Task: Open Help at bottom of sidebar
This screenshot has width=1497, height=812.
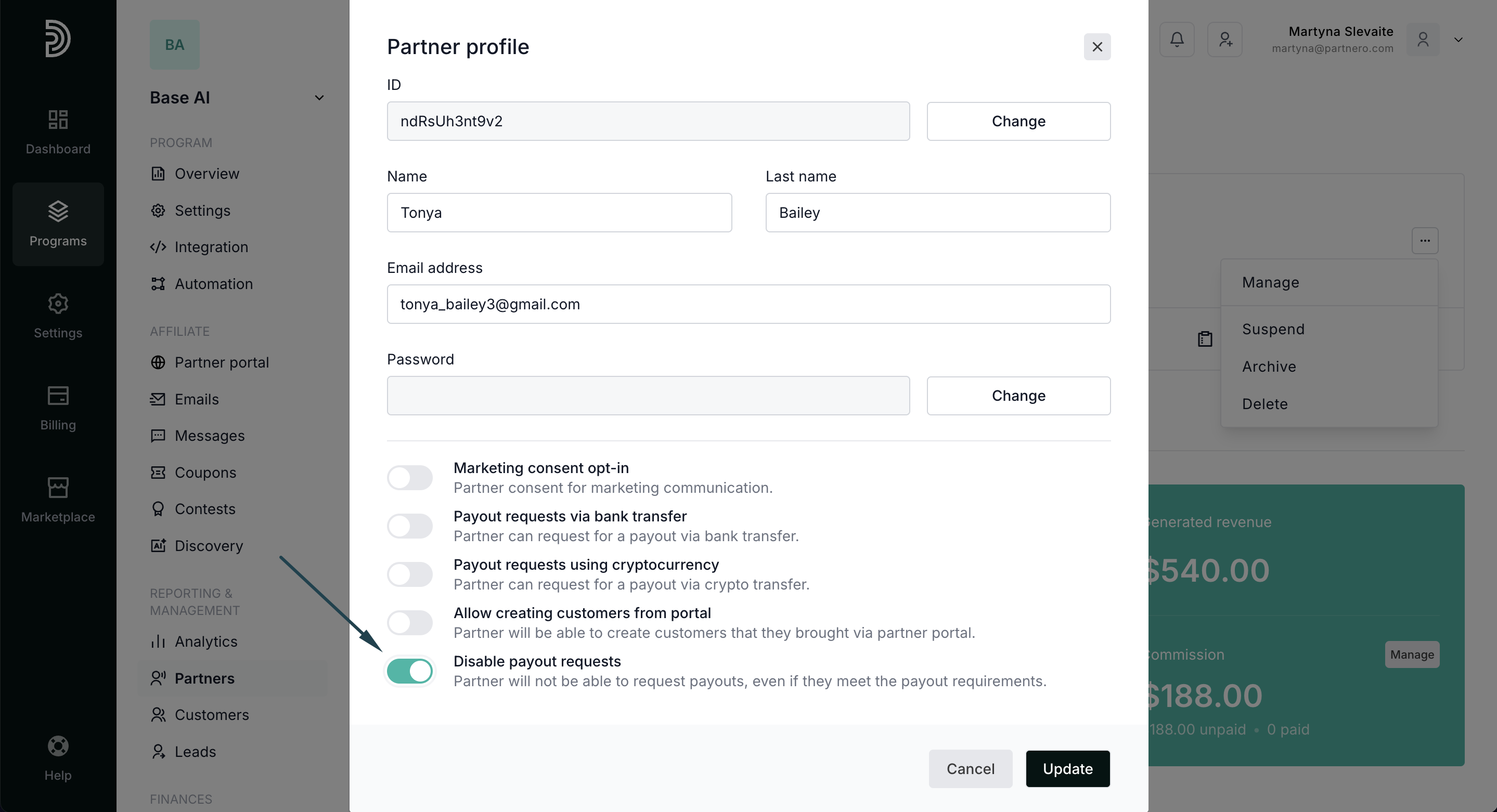Action: 58,758
